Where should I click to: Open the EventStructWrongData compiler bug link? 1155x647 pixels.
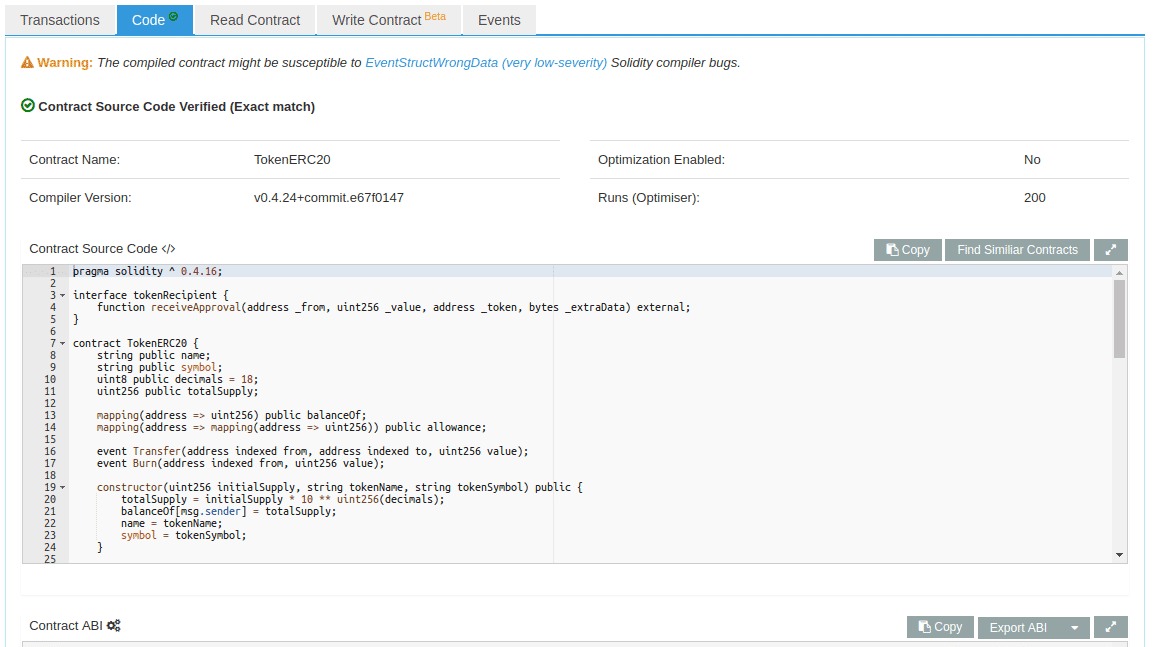(486, 63)
